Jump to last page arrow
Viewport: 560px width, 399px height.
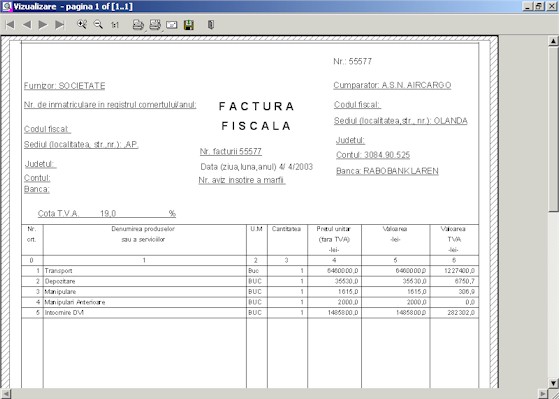[x=60, y=25]
